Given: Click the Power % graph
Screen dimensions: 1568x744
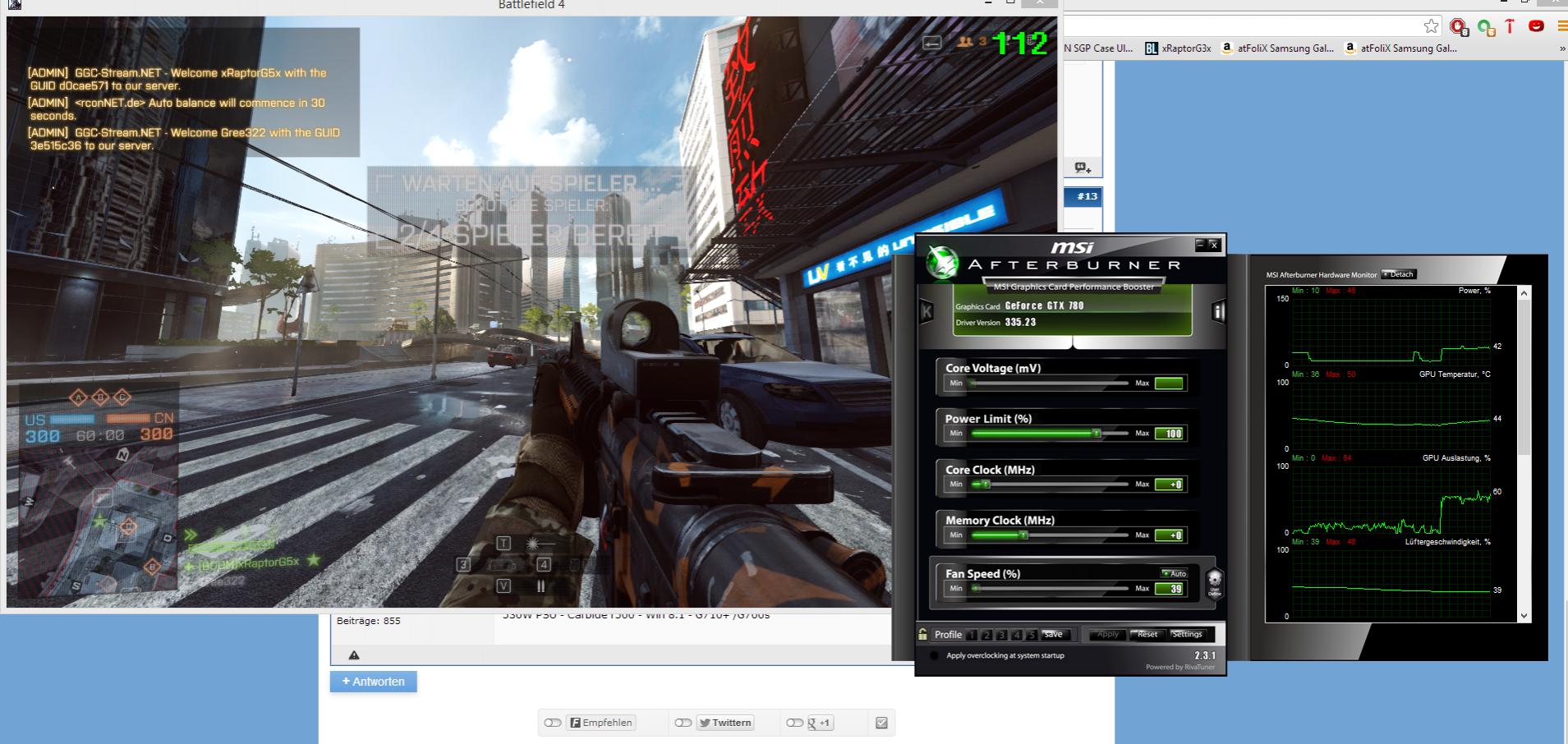Looking at the screenshot, I should point(1391,332).
